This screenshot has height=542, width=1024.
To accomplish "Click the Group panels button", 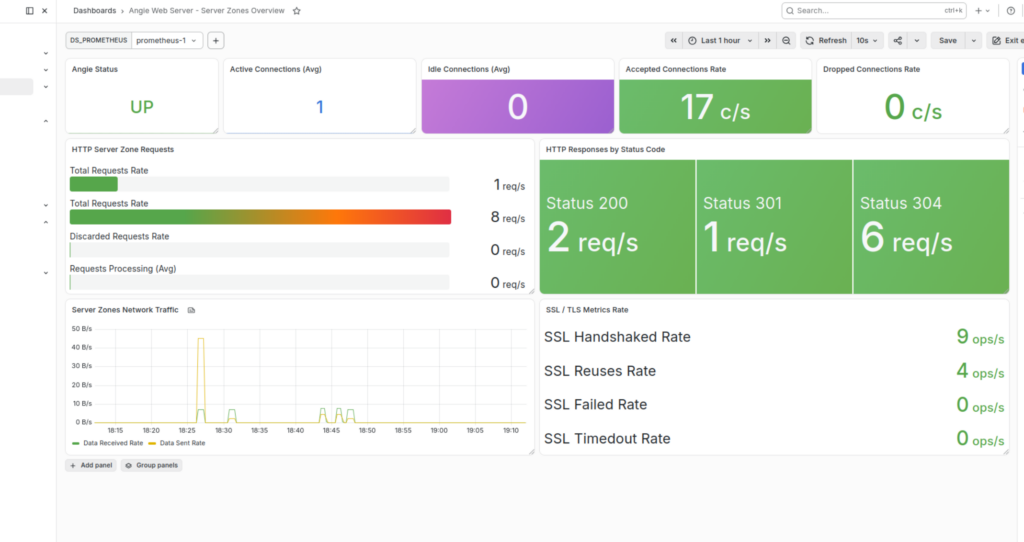I will (152, 466).
